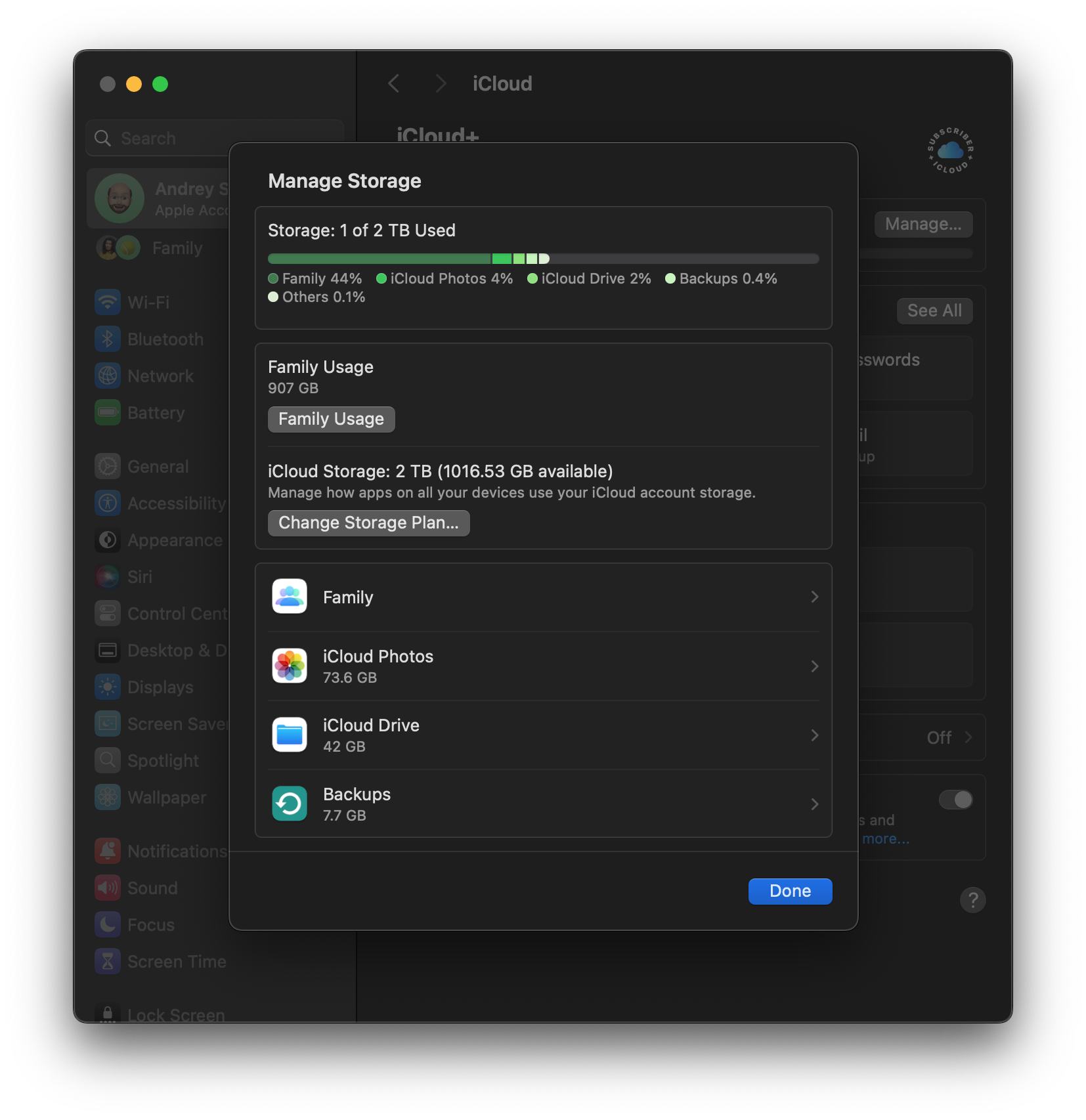Go forward with the toolbar forward arrow
The width and height of the screenshot is (1086, 1120).
tap(441, 83)
